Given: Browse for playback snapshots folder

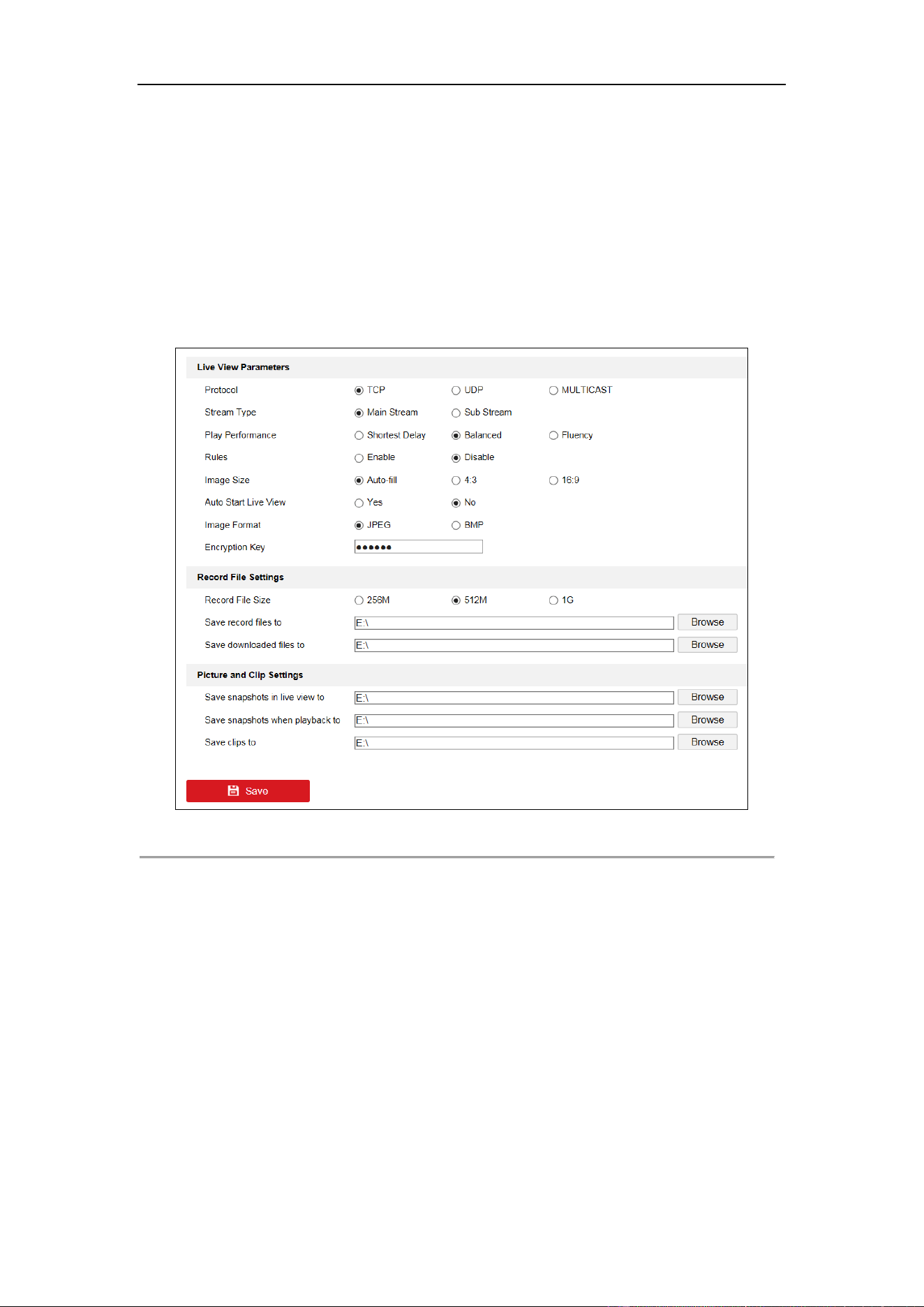Looking at the screenshot, I should click(x=708, y=720).
